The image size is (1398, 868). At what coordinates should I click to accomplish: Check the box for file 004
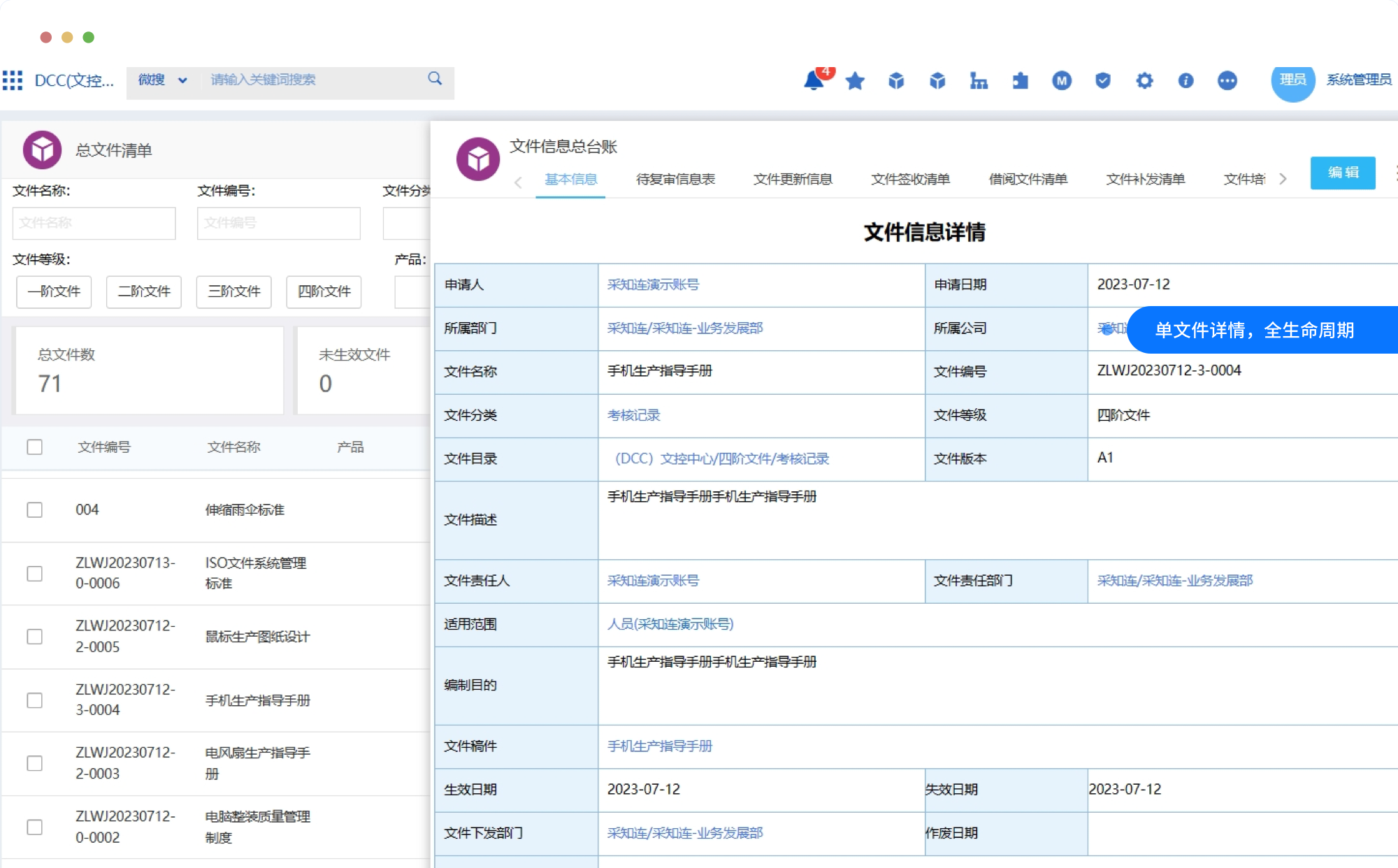pyautogui.click(x=34, y=510)
